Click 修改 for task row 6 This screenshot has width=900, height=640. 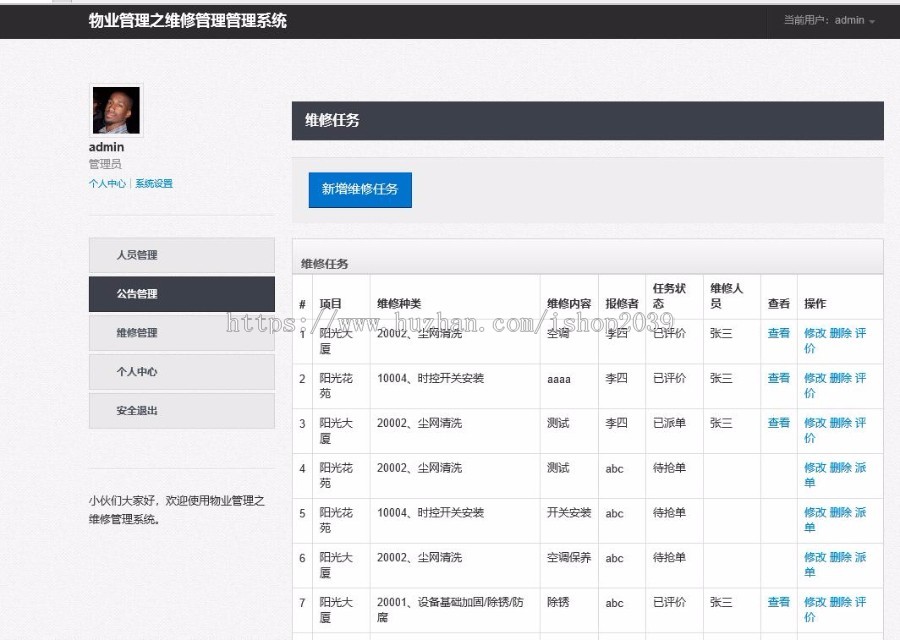click(x=815, y=557)
